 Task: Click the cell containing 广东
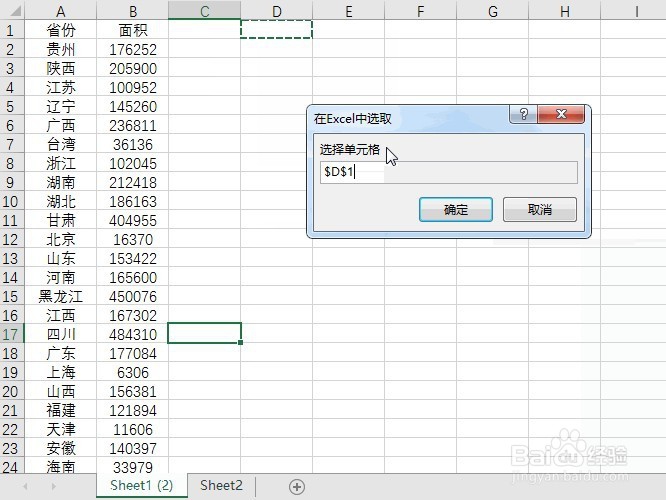pos(61,353)
